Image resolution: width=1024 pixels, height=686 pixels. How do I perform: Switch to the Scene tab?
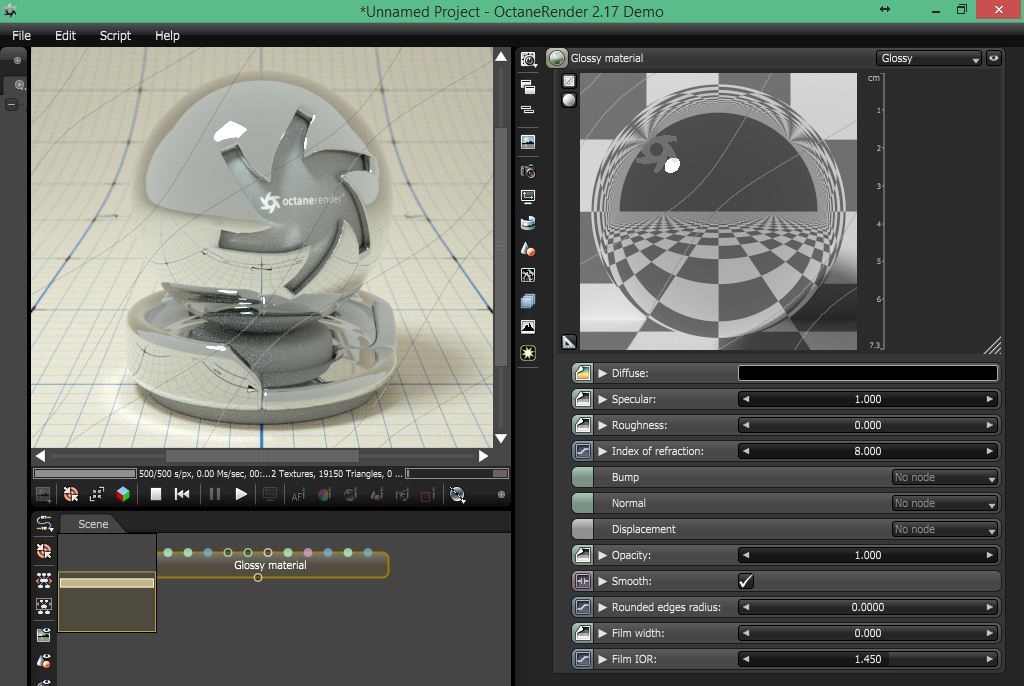click(x=93, y=524)
